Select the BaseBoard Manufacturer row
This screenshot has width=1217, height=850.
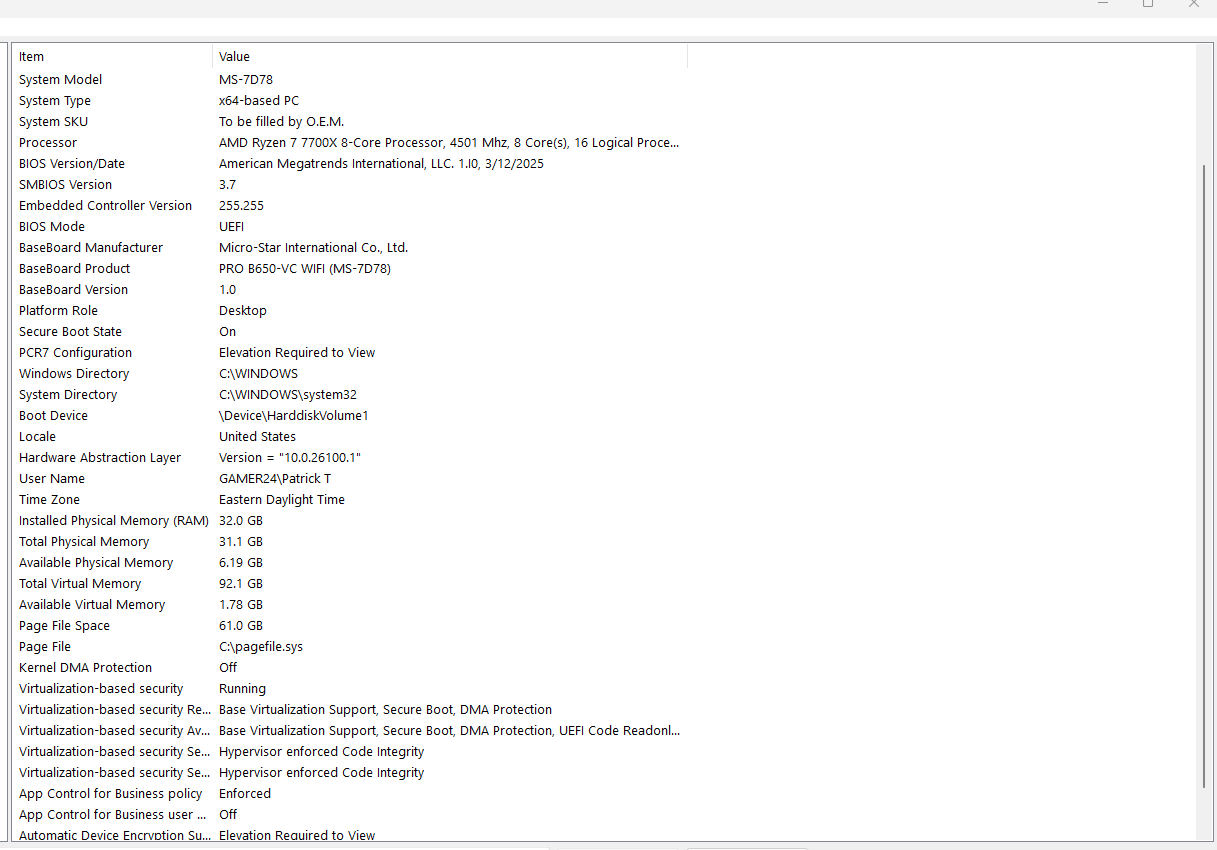(x=350, y=248)
